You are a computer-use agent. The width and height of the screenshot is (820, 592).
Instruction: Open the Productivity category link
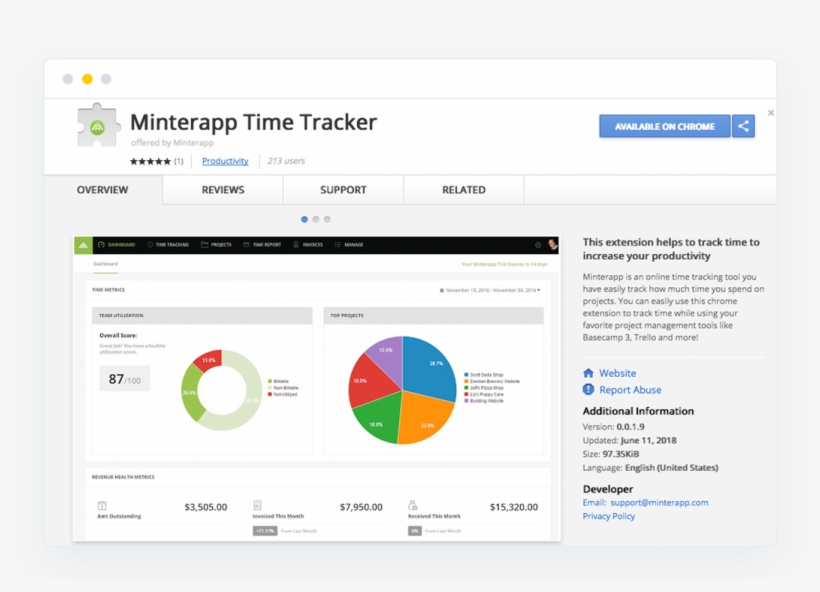pos(225,161)
